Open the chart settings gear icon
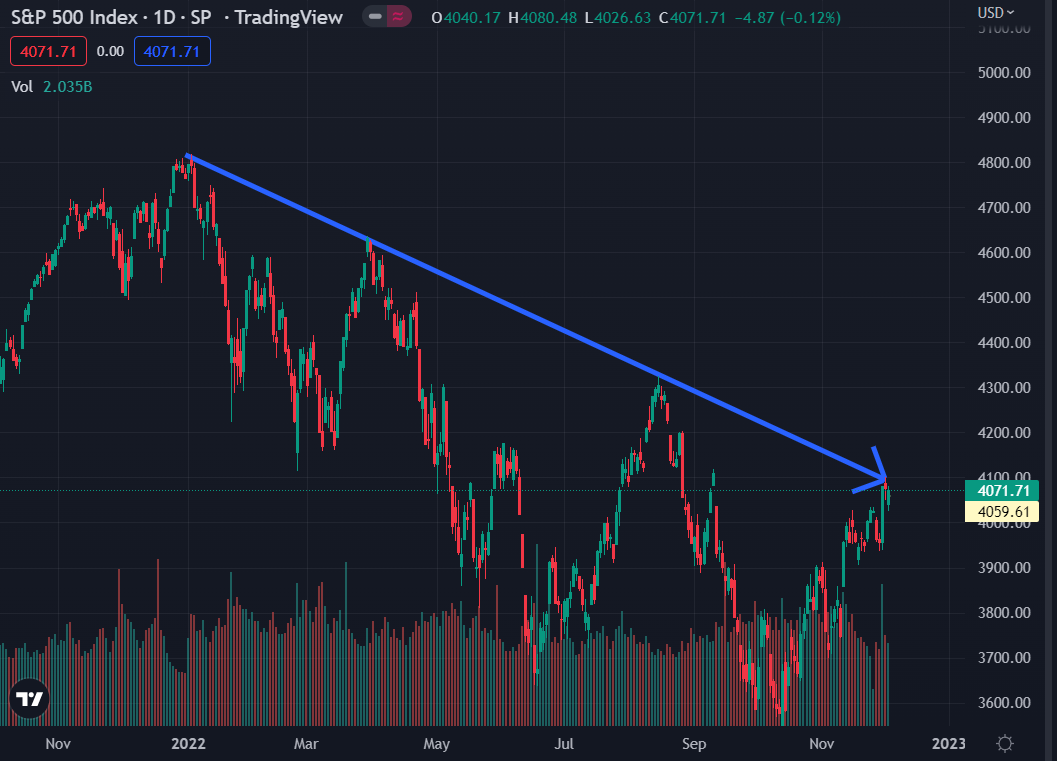Screen dimensions: 1057x761 (1005, 743)
